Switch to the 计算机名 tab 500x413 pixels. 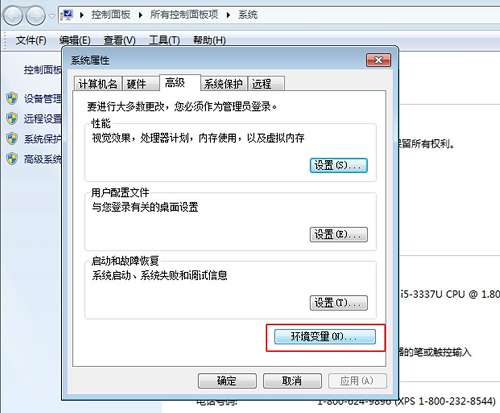[98, 84]
